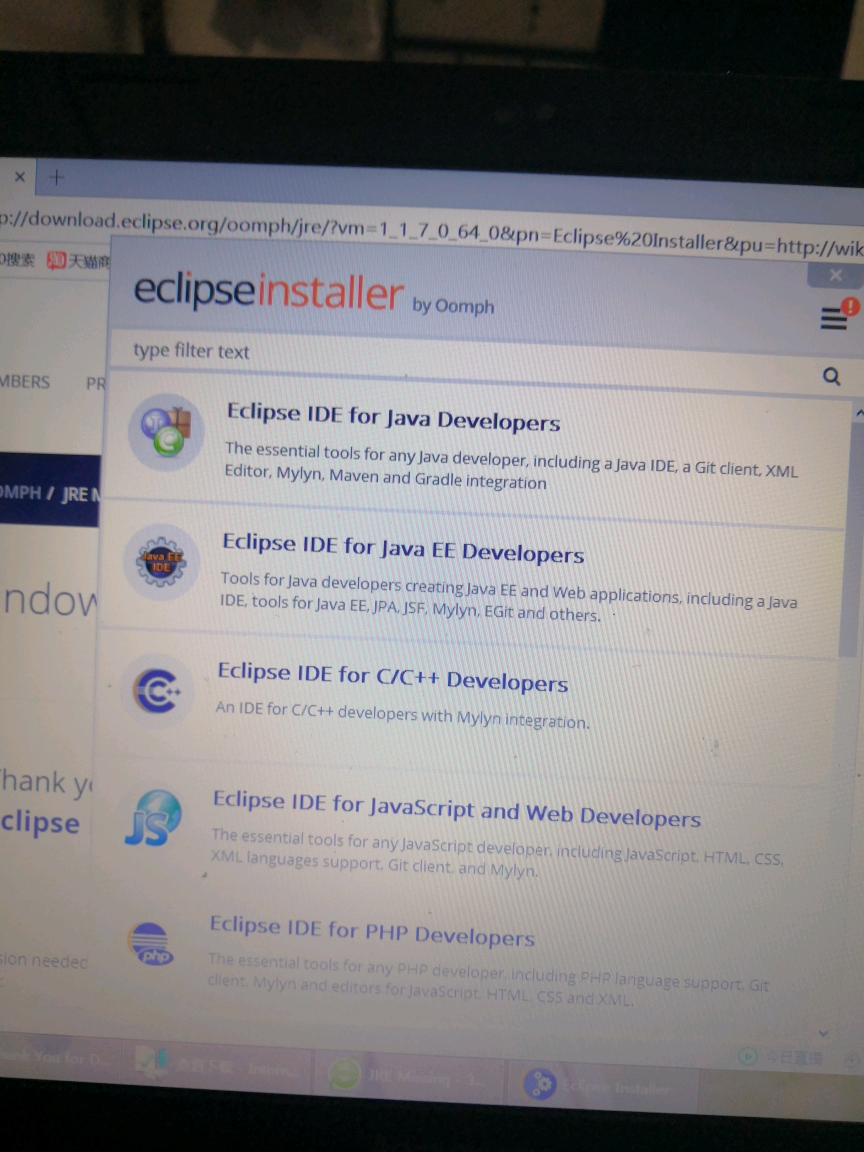
Task: Select the JS globe package icon
Action: [153, 818]
